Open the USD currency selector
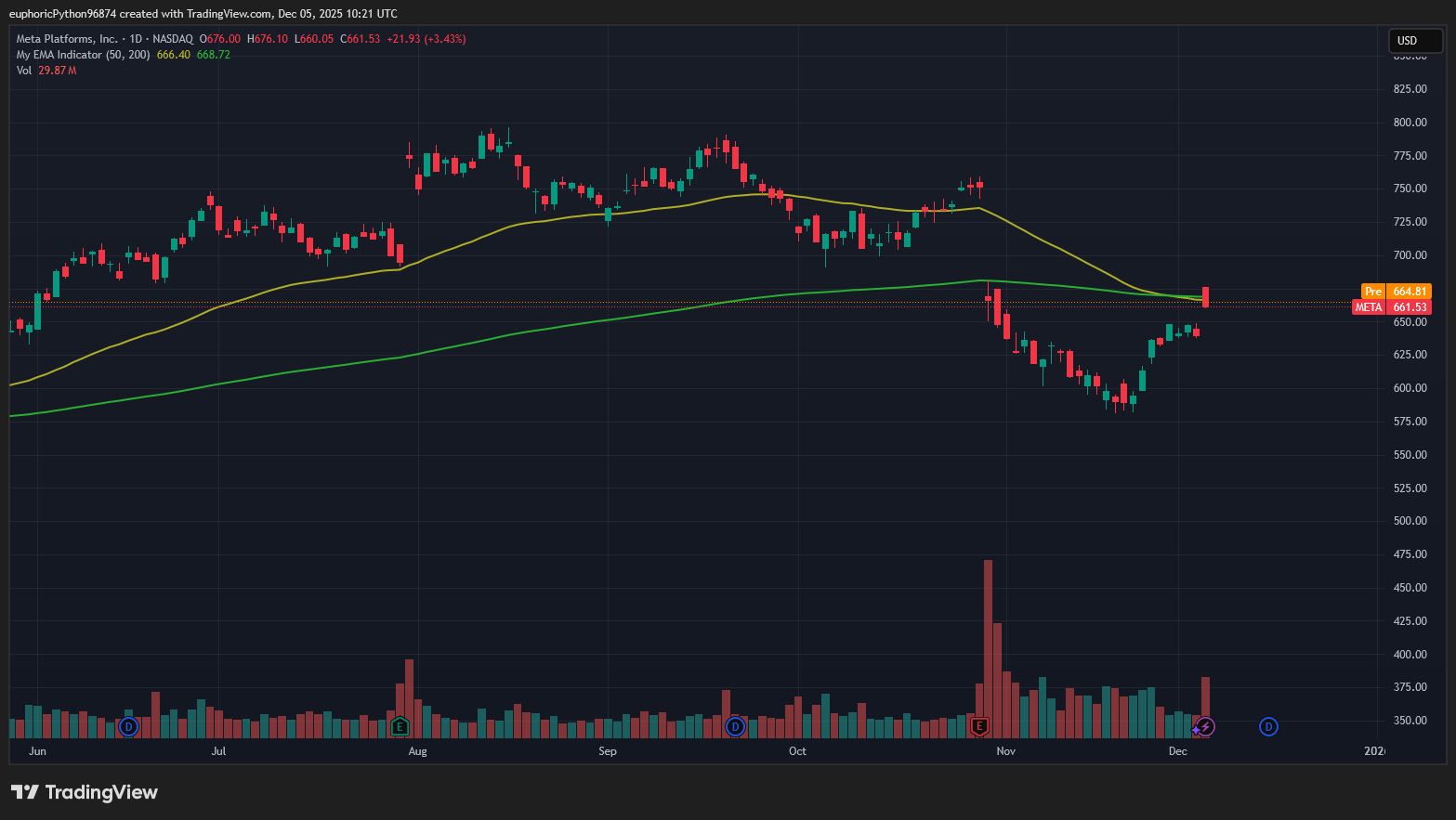This screenshot has width=1456, height=820. coord(1415,40)
